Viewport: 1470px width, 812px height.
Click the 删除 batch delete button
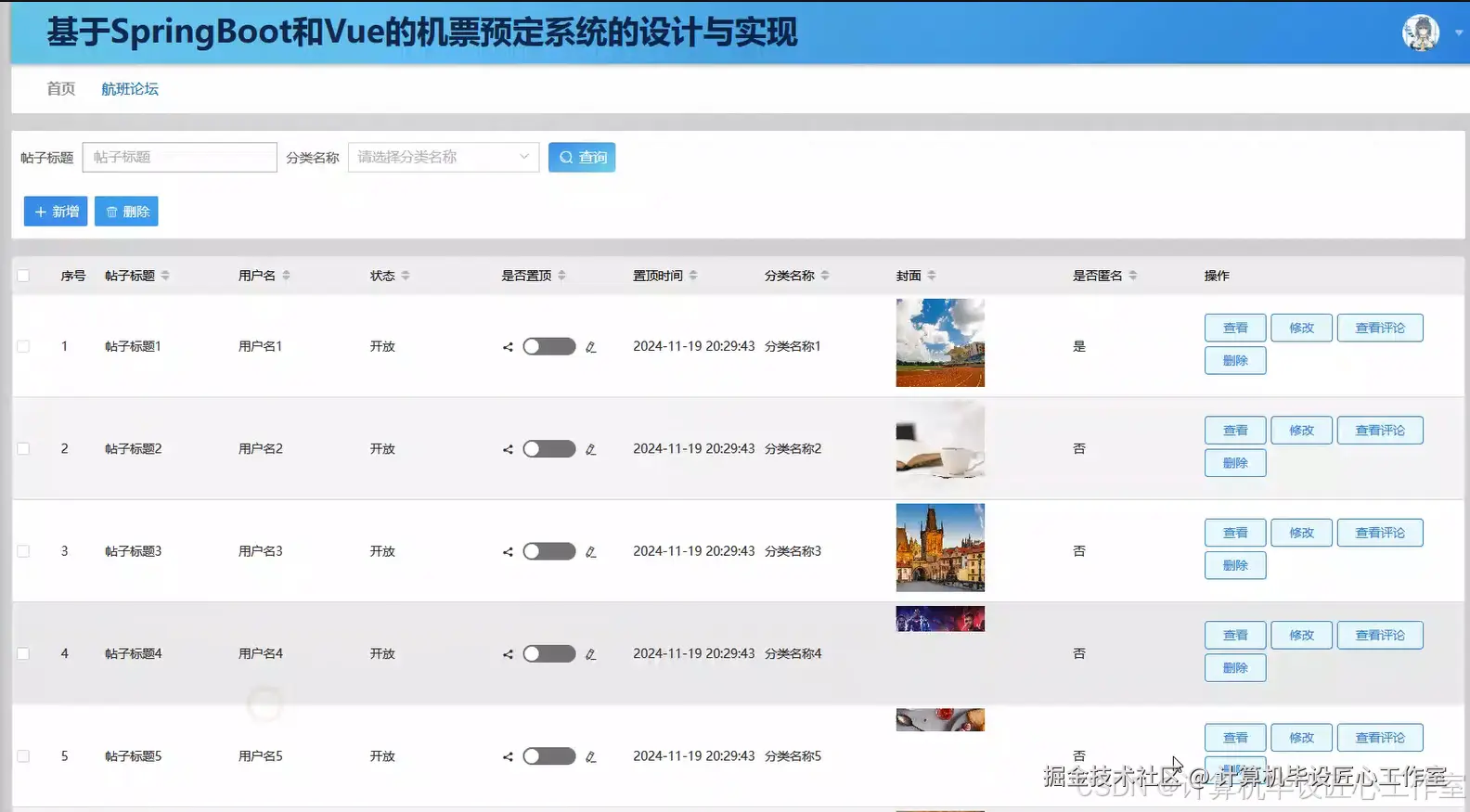[x=126, y=212]
